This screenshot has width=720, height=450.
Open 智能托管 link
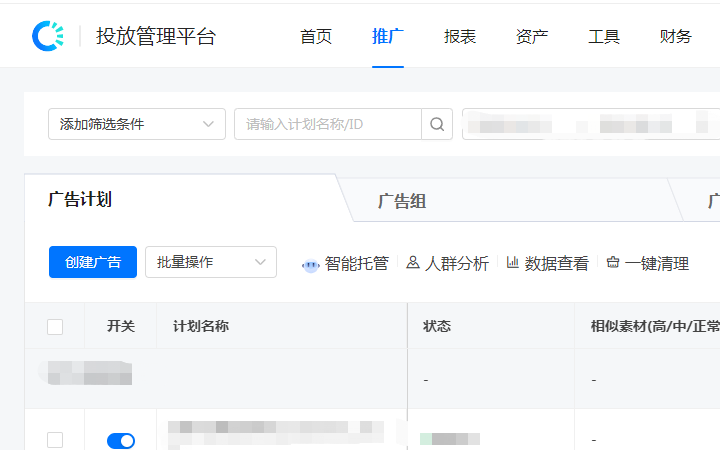pyautogui.click(x=356, y=264)
